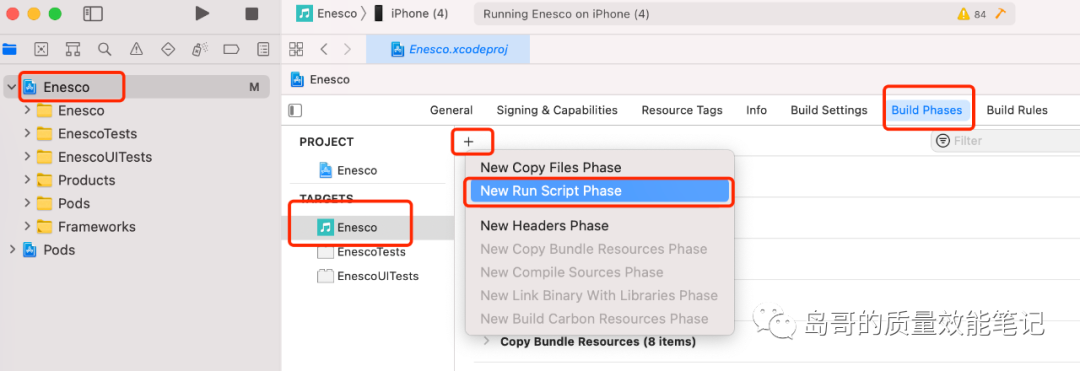This screenshot has width=1080, height=371.
Task: Go back with the left chevron
Action: pyautogui.click(x=324, y=49)
